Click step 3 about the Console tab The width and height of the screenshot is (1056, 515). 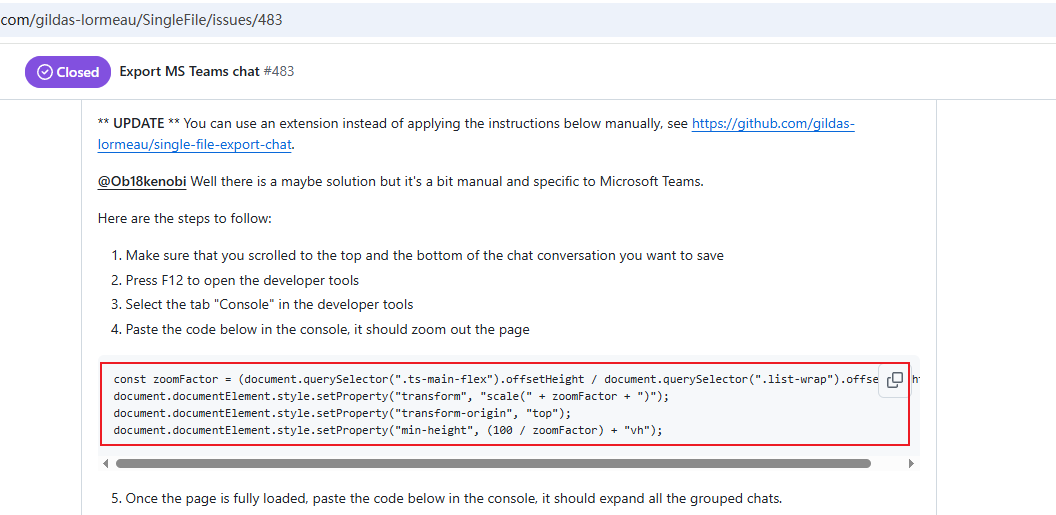pos(269,304)
